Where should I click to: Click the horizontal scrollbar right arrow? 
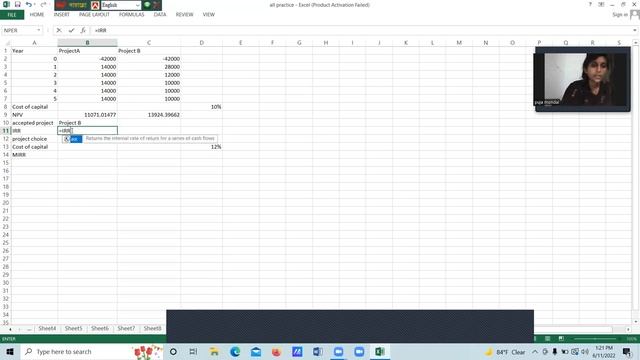click(628, 329)
